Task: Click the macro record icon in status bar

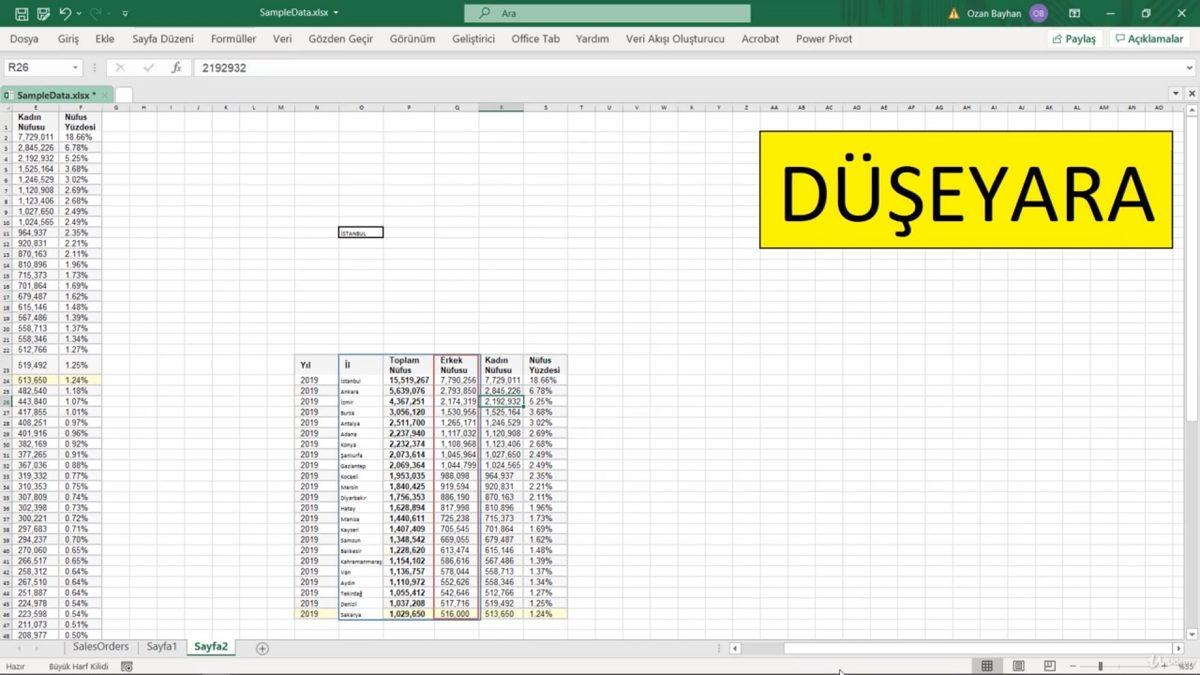Action: tap(125, 666)
